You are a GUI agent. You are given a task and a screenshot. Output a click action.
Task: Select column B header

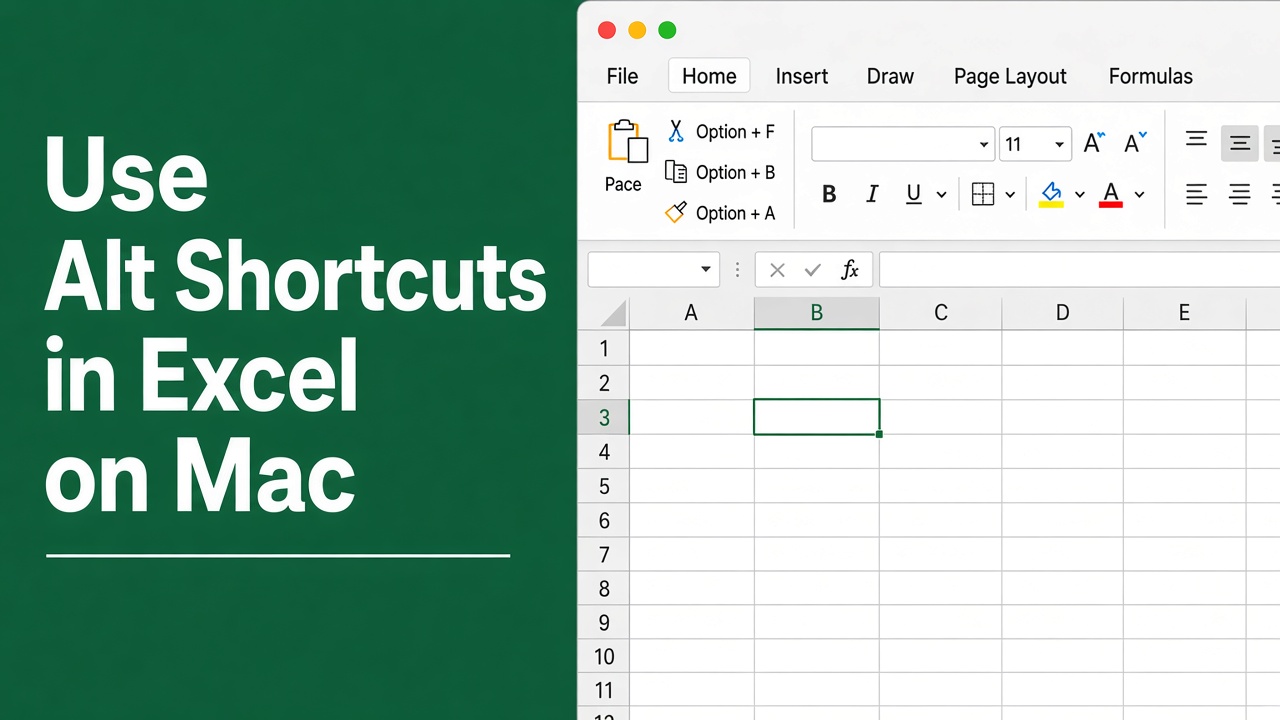click(816, 313)
